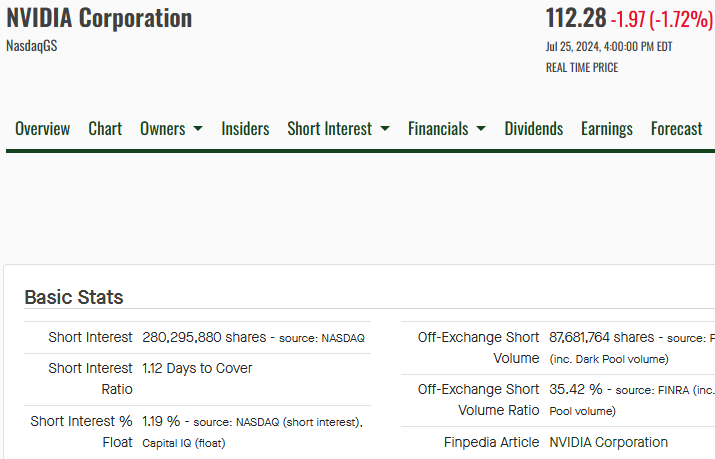This screenshot has height=459, width=715.
Task: Open the Insiders page
Action: point(245,129)
